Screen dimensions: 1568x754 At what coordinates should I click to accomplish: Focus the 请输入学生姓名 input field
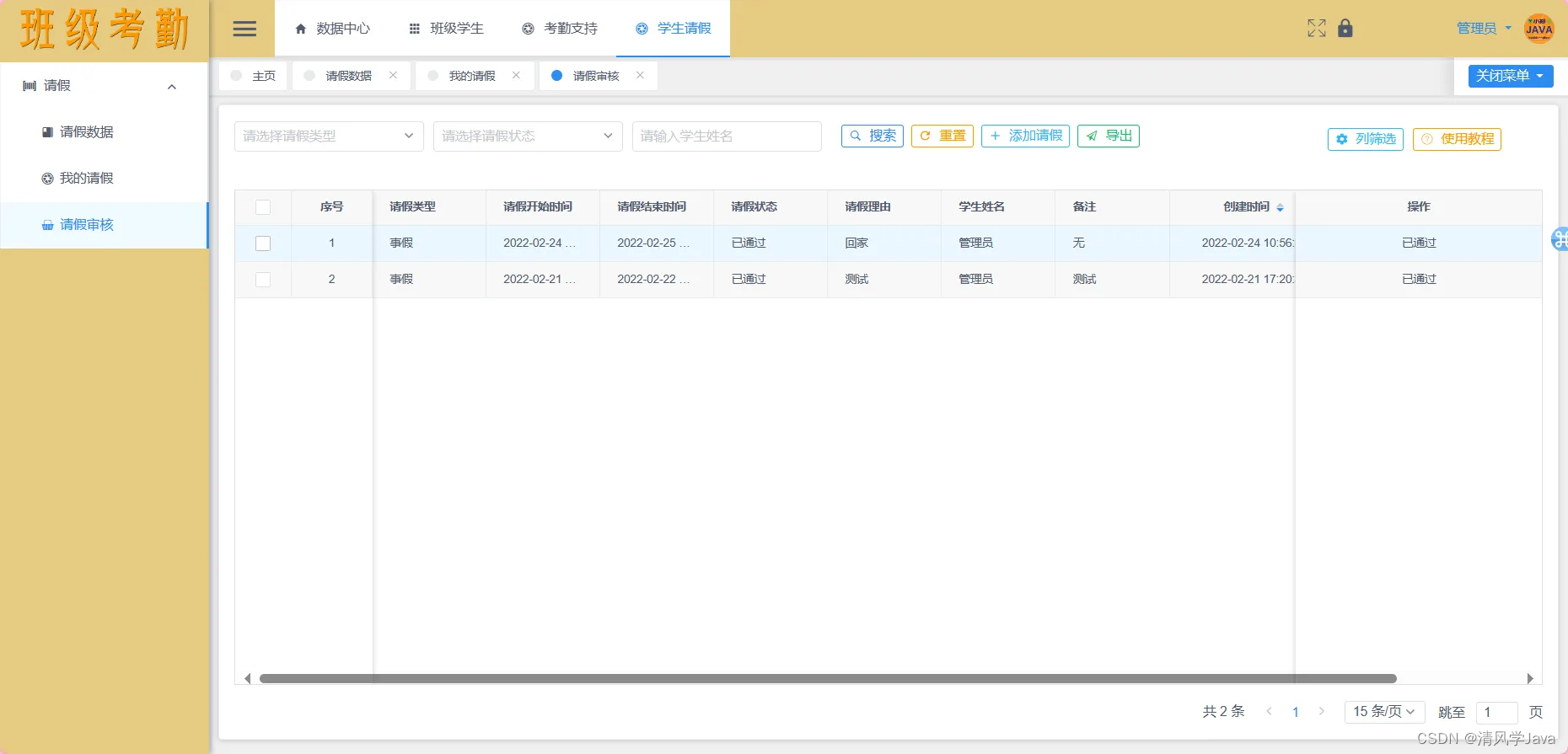tap(727, 136)
